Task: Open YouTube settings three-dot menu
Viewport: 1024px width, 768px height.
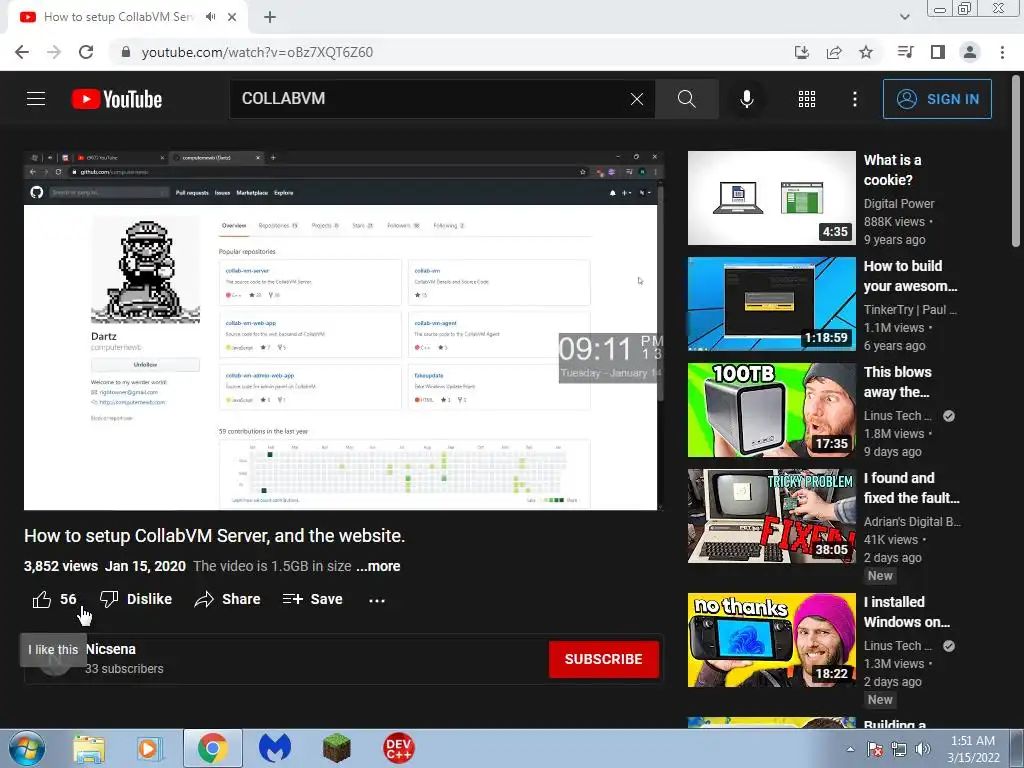Action: pyautogui.click(x=854, y=99)
